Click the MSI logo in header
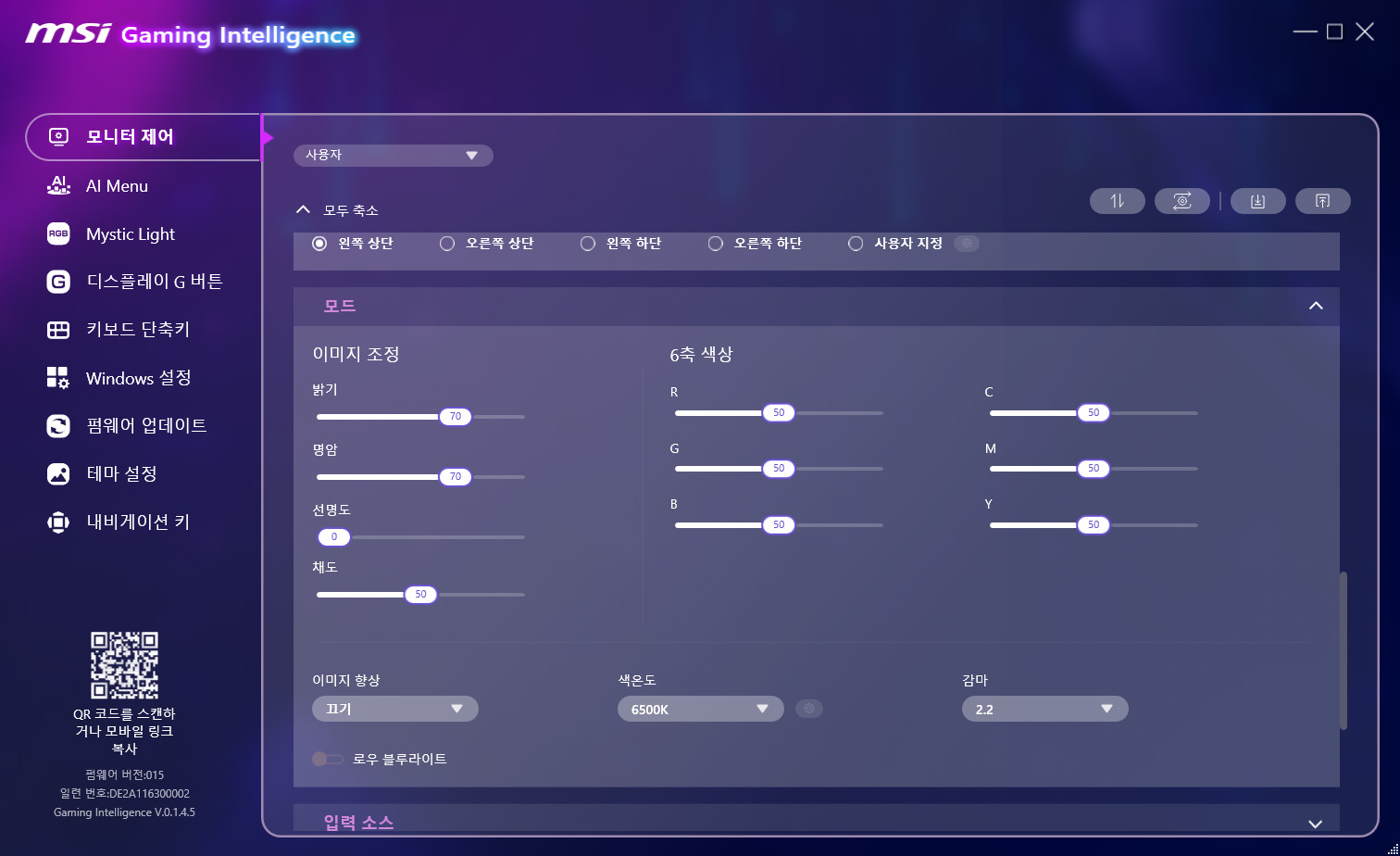The height and width of the screenshot is (856, 1400). [x=68, y=34]
